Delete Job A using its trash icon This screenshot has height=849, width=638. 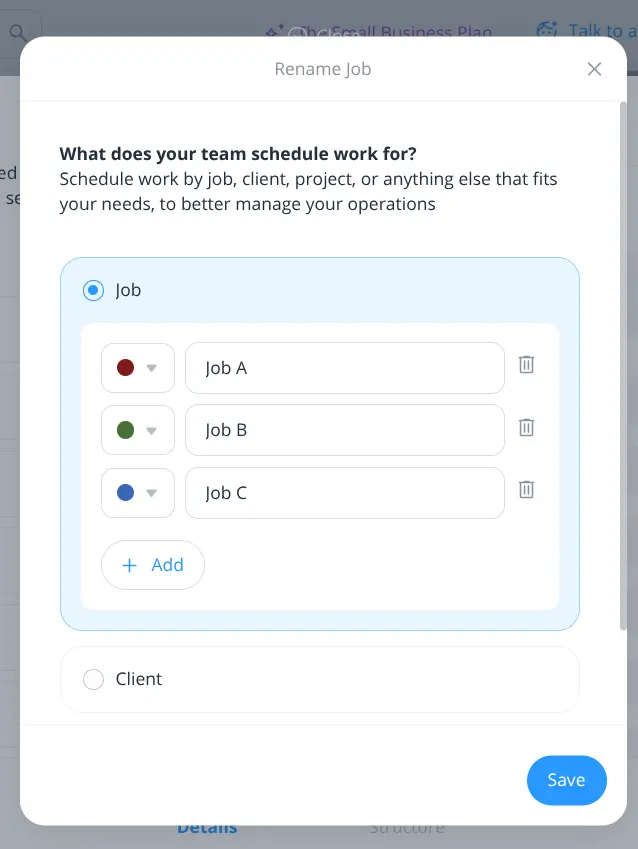526,364
